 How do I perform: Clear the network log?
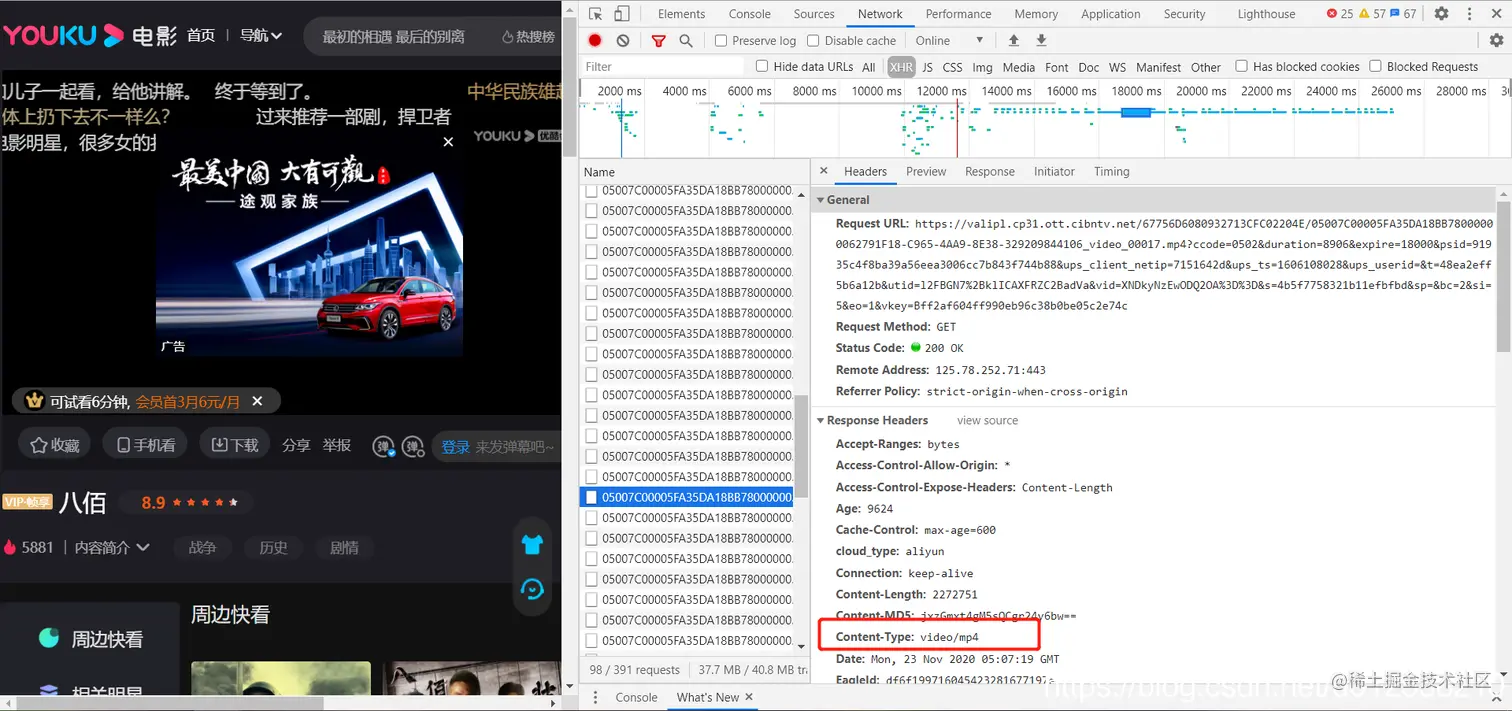tap(623, 40)
